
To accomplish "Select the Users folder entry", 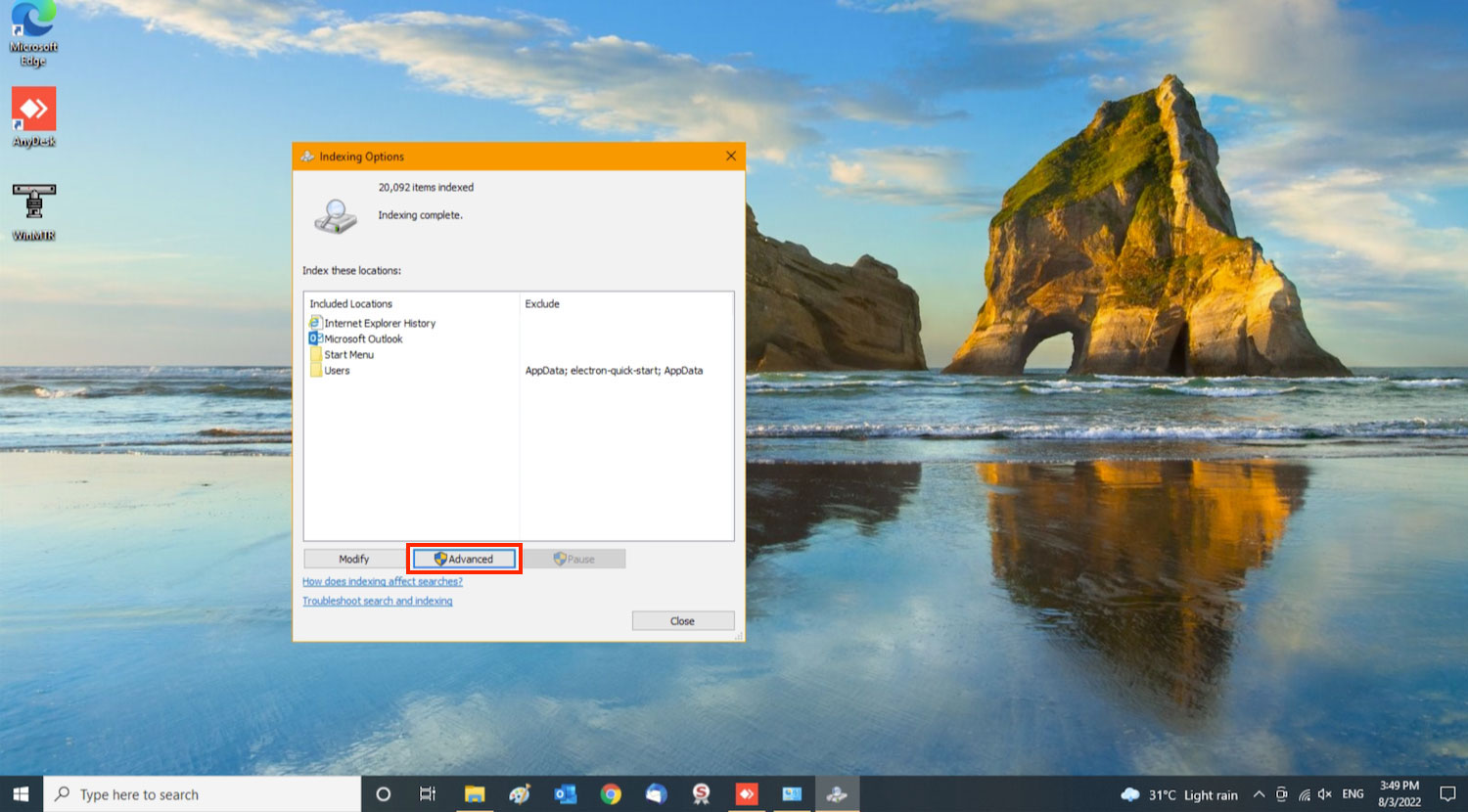I will coord(336,371).
